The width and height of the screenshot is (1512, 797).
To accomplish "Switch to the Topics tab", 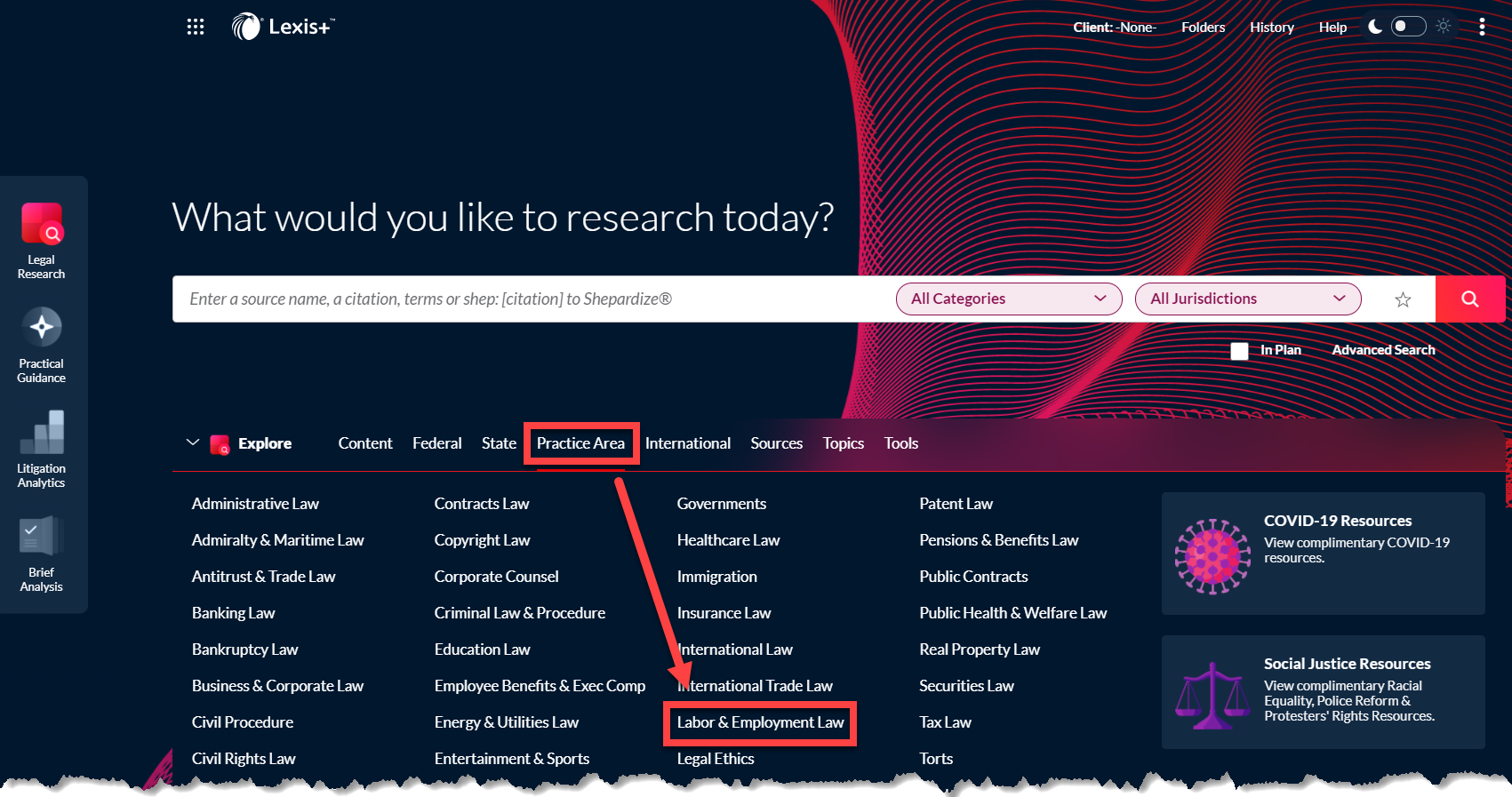I will (x=844, y=443).
